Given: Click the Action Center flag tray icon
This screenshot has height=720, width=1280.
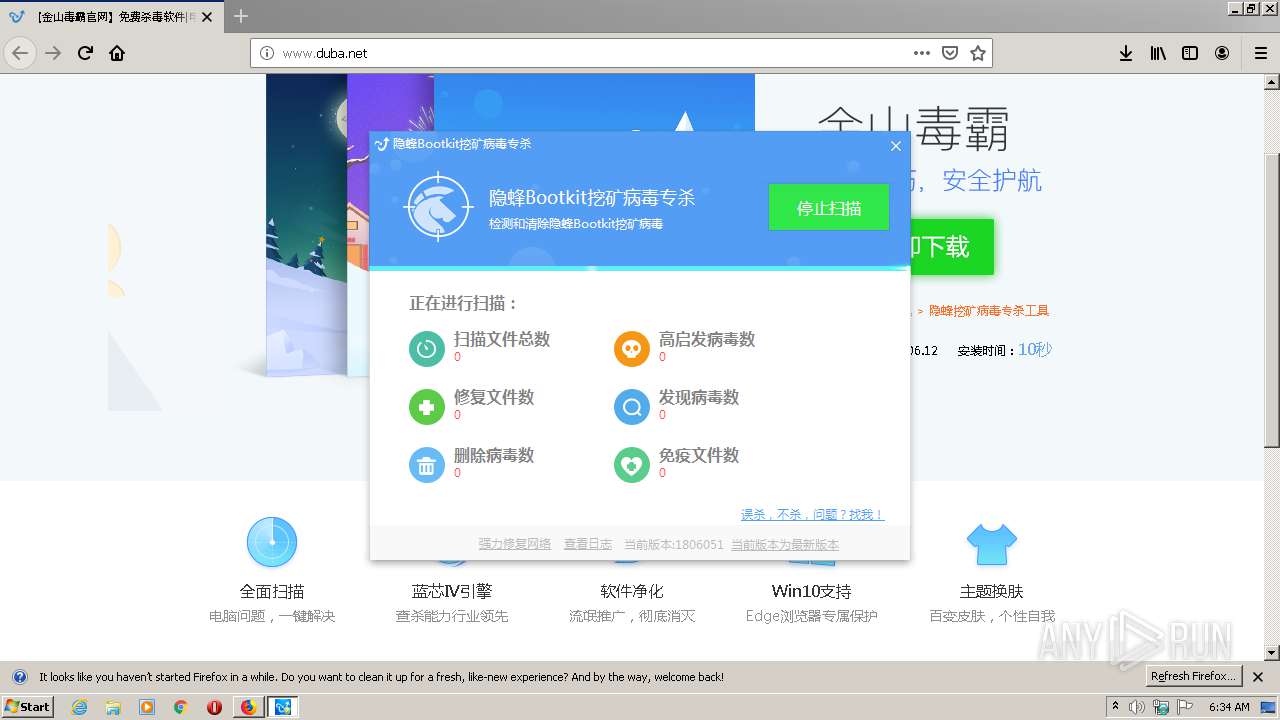Looking at the screenshot, I should click(1185, 707).
